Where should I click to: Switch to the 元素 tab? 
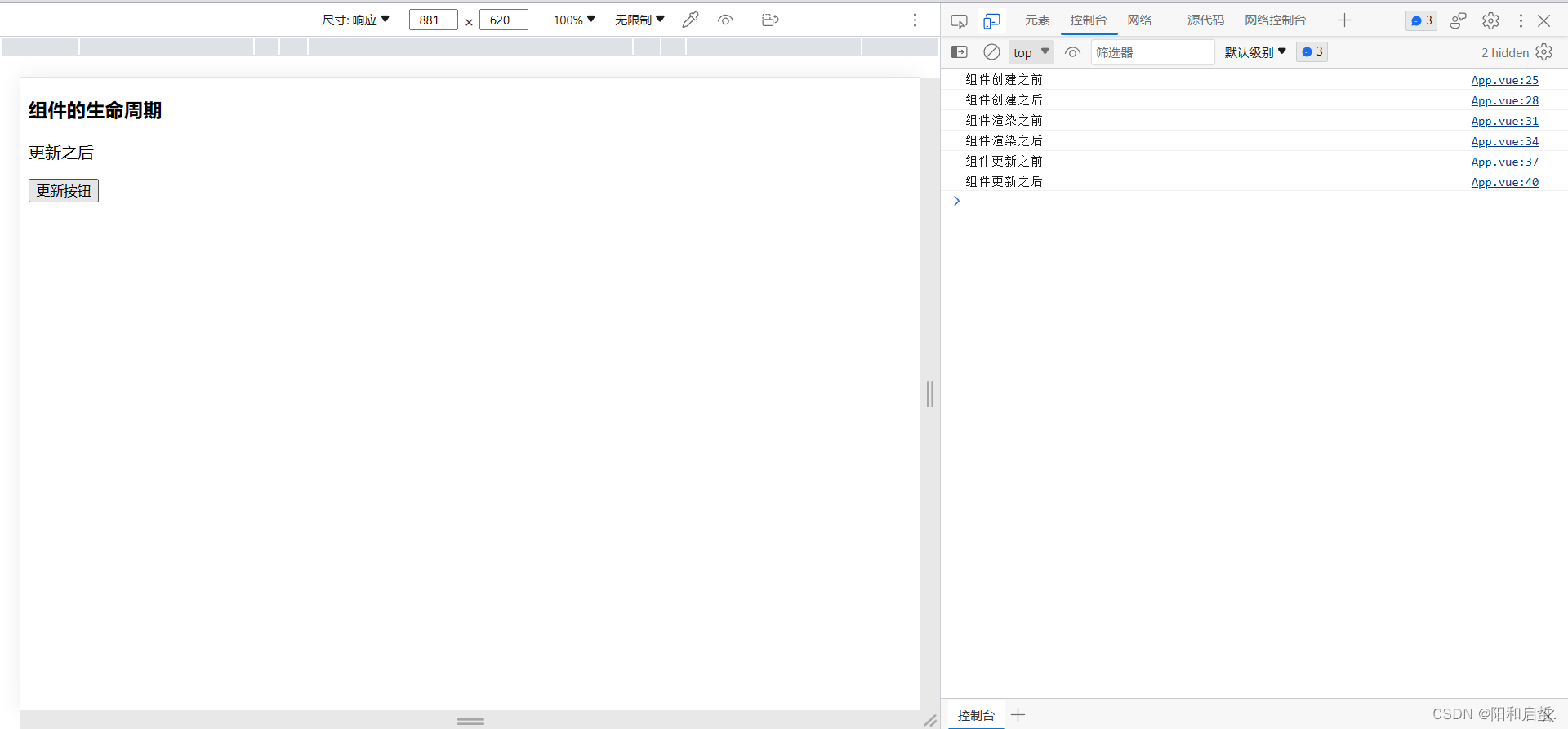coord(1037,20)
